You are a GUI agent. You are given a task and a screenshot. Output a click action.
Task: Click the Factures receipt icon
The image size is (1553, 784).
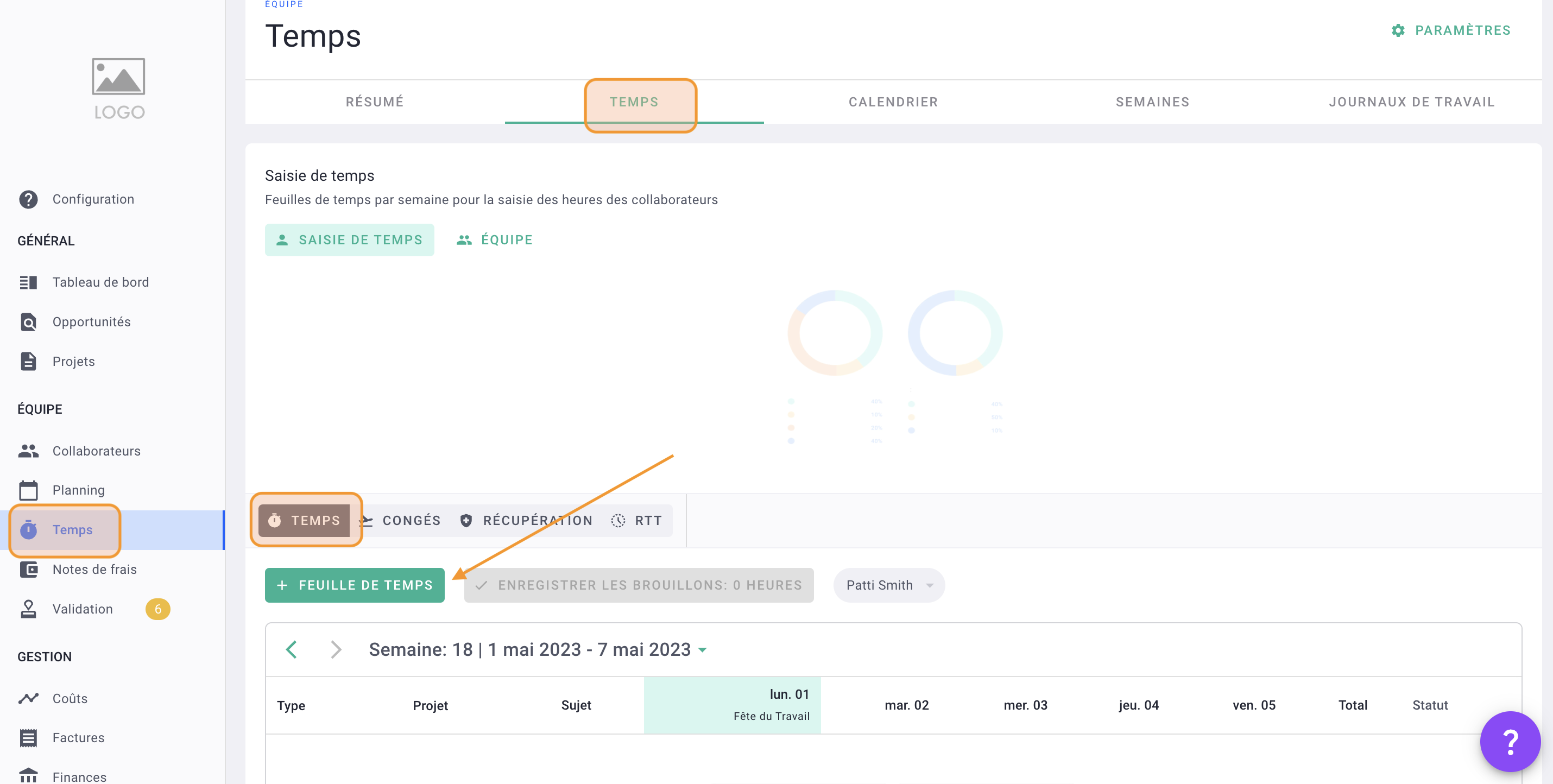[28, 738]
